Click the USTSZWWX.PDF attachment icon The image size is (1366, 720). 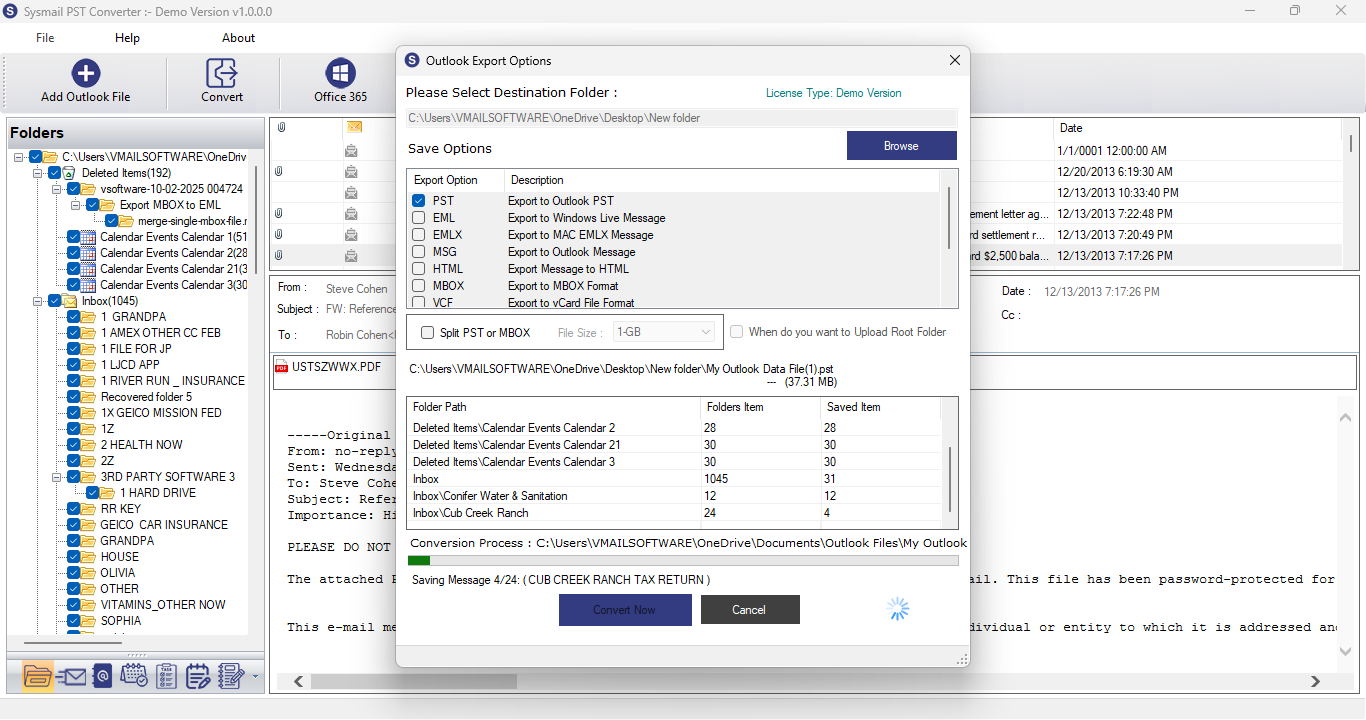(x=282, y=367)
